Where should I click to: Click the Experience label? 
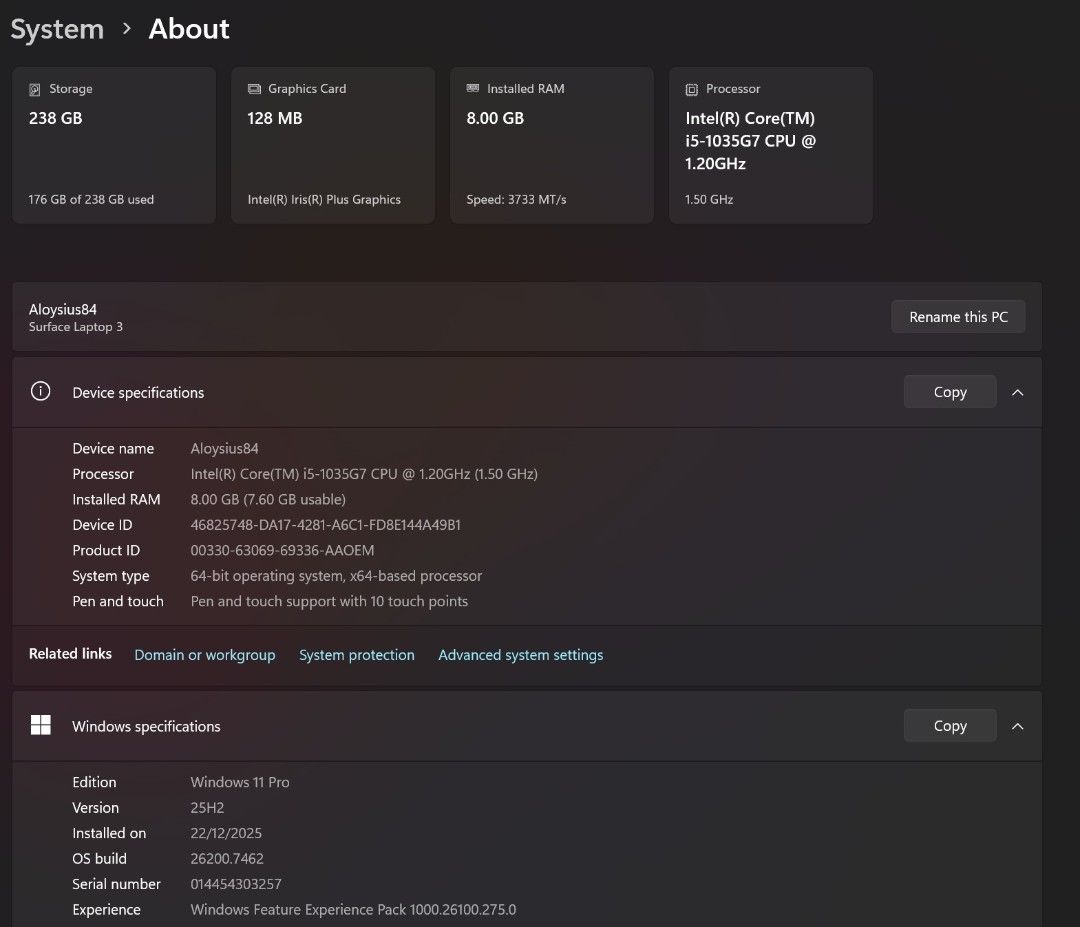tap(106, 910)
